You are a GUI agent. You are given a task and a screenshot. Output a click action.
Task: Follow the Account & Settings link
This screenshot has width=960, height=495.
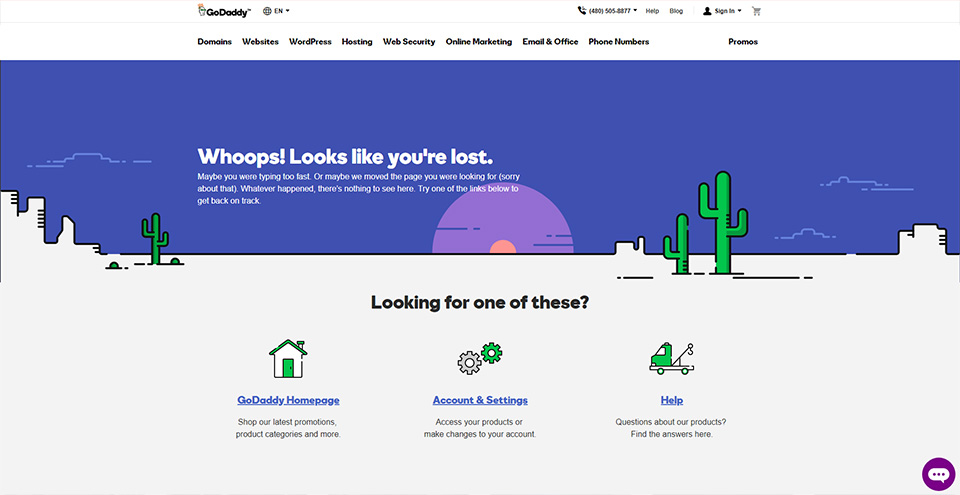click(480, 400)
